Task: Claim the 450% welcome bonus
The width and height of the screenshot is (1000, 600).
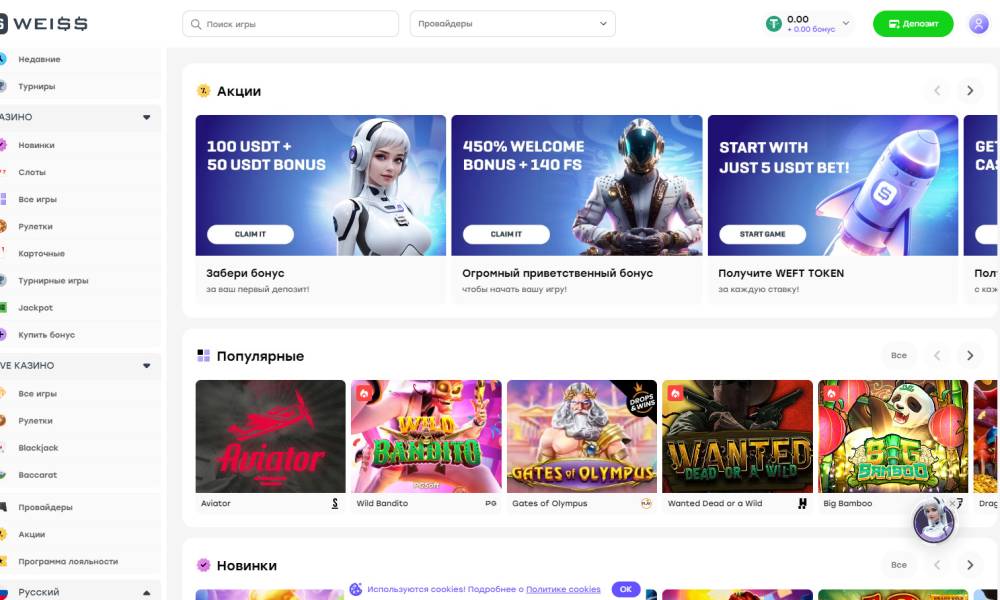Action: (506, 234)
